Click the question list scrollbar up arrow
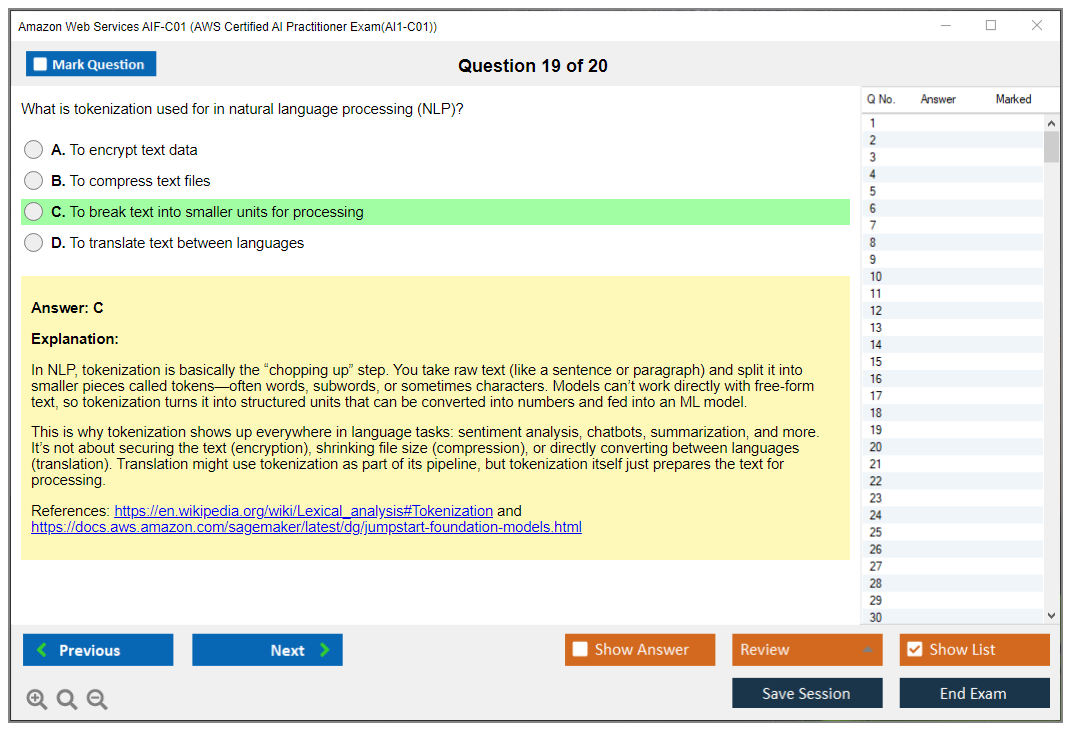1075x735 pixels. pyautogui.click(x=1051, y=122)
